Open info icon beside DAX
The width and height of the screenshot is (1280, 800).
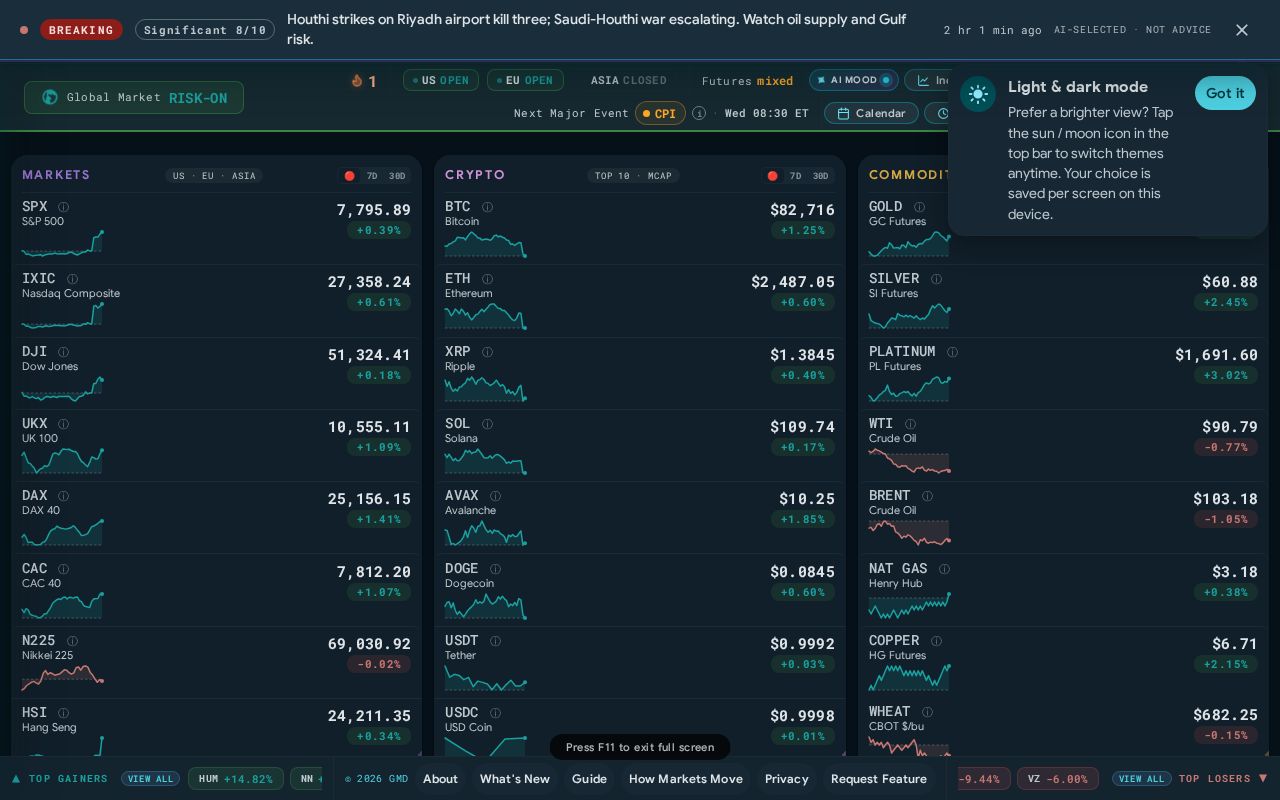tap(63, 496)
